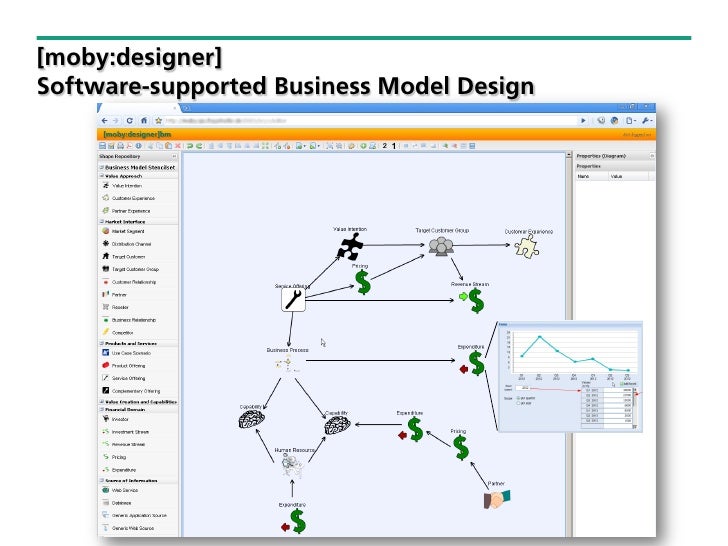
Task: Select the Partner handshake node on canvas
Action: [497, 499]
